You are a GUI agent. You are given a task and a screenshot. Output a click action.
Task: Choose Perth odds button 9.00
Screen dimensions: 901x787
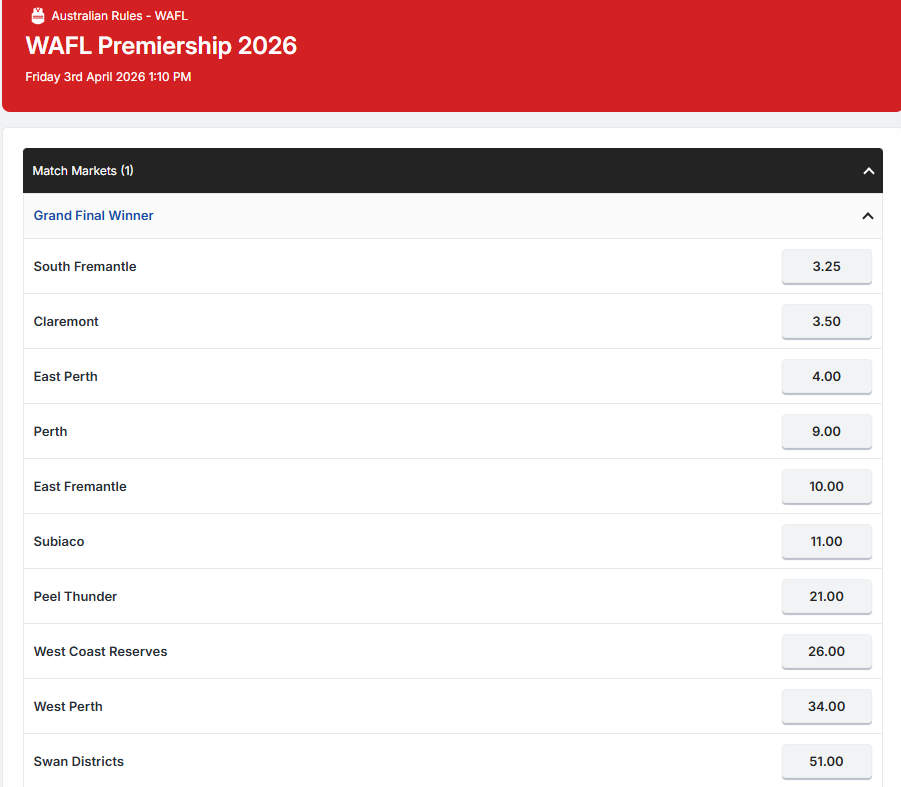pos(826,432)
